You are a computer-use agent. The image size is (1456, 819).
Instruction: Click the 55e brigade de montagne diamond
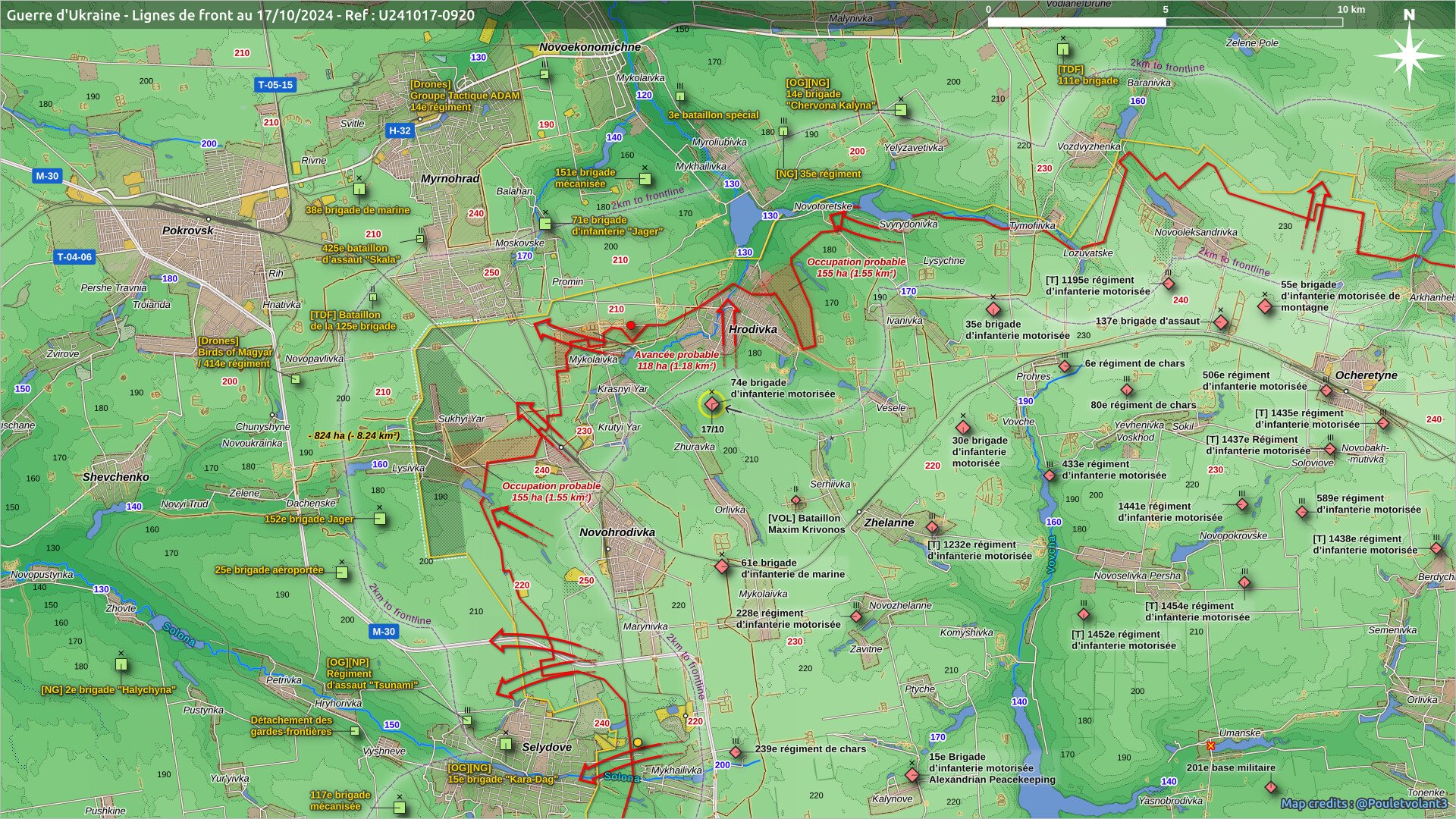point(1265,307)
